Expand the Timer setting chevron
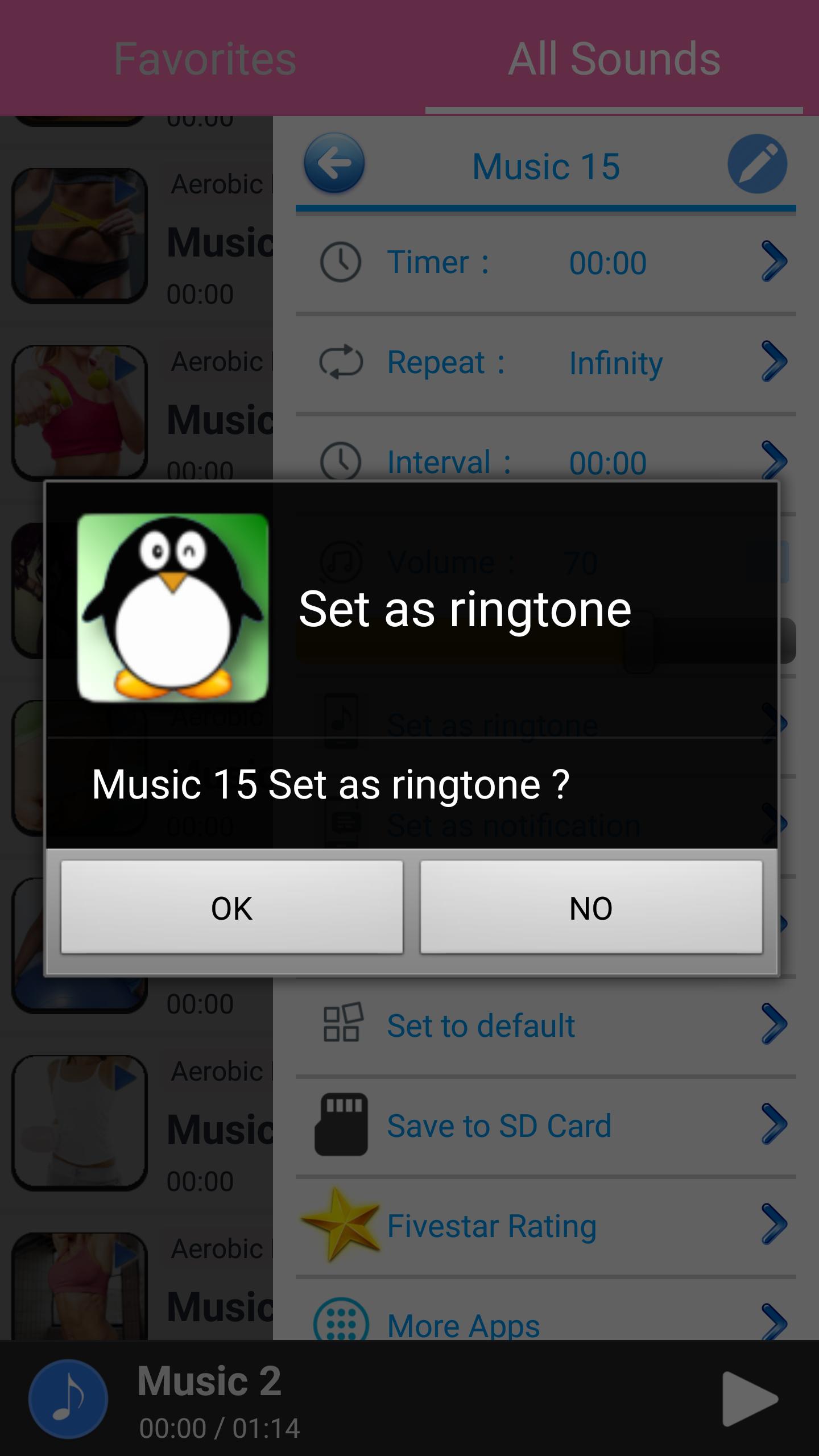This screenshot has width=819, height=1456. (x=774, y=262)
